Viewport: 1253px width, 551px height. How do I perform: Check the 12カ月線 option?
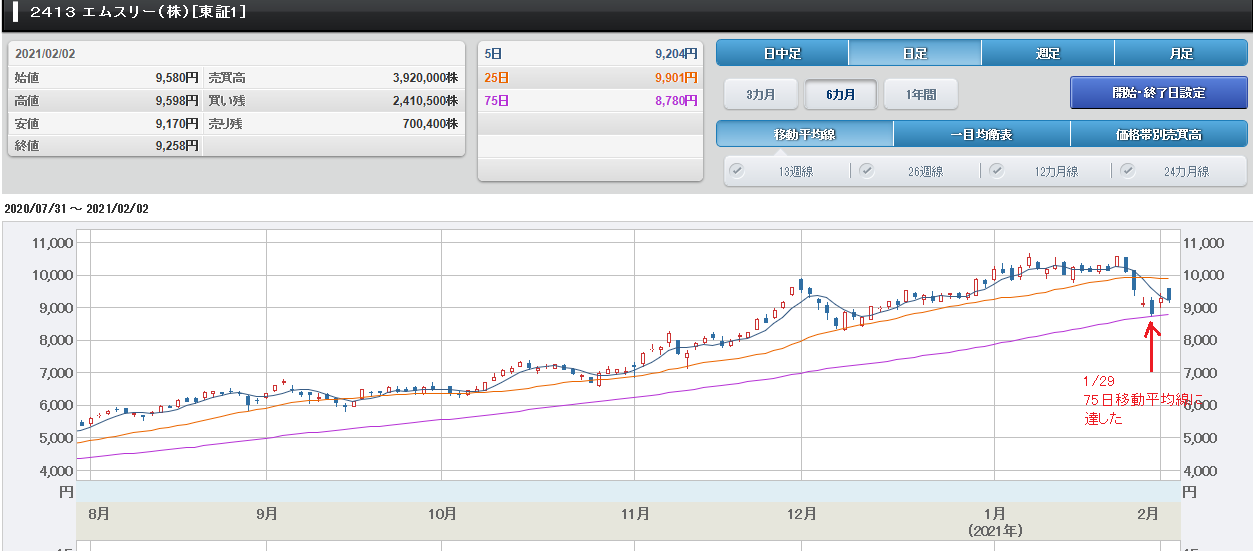(997, 170)
